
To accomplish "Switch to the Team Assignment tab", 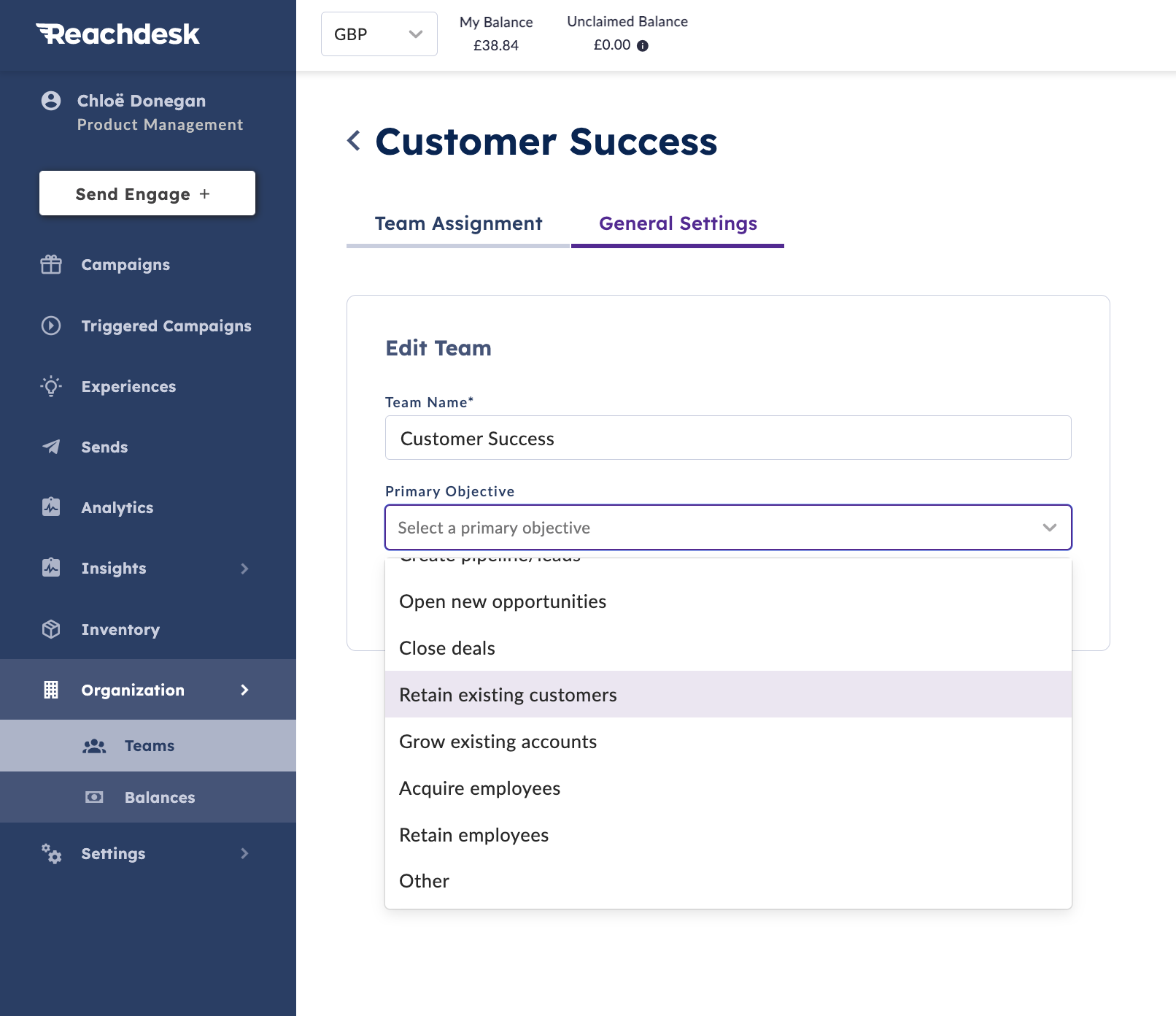I will tap(458, 223).
